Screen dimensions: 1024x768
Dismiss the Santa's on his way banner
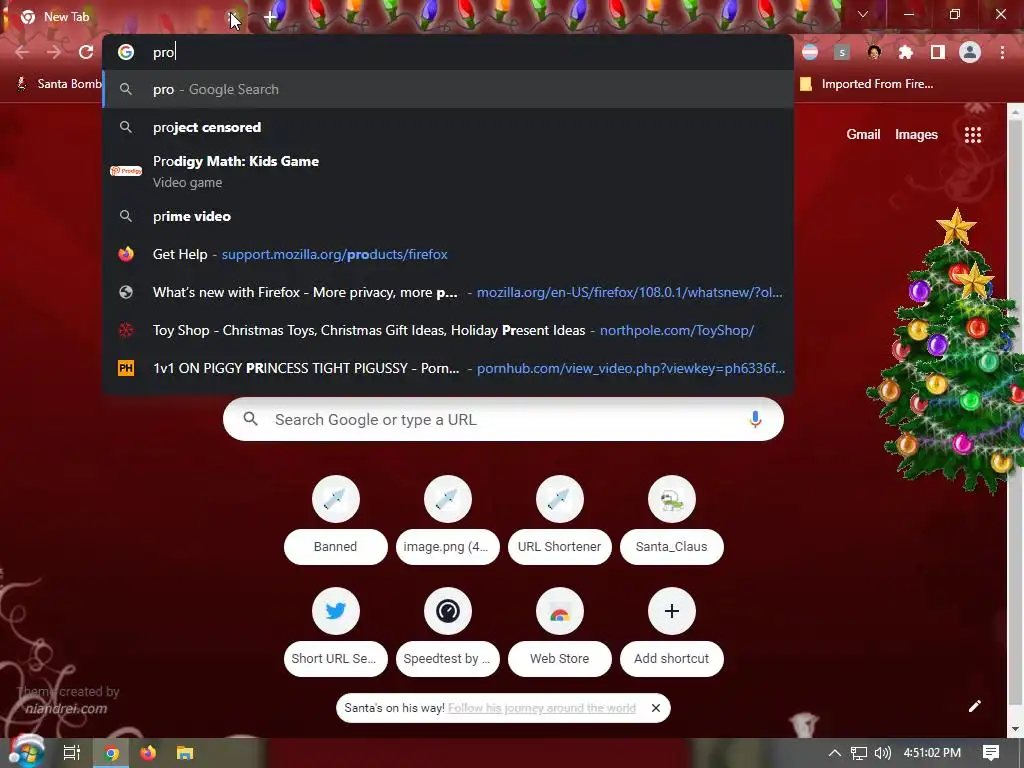tap(656, 708)
